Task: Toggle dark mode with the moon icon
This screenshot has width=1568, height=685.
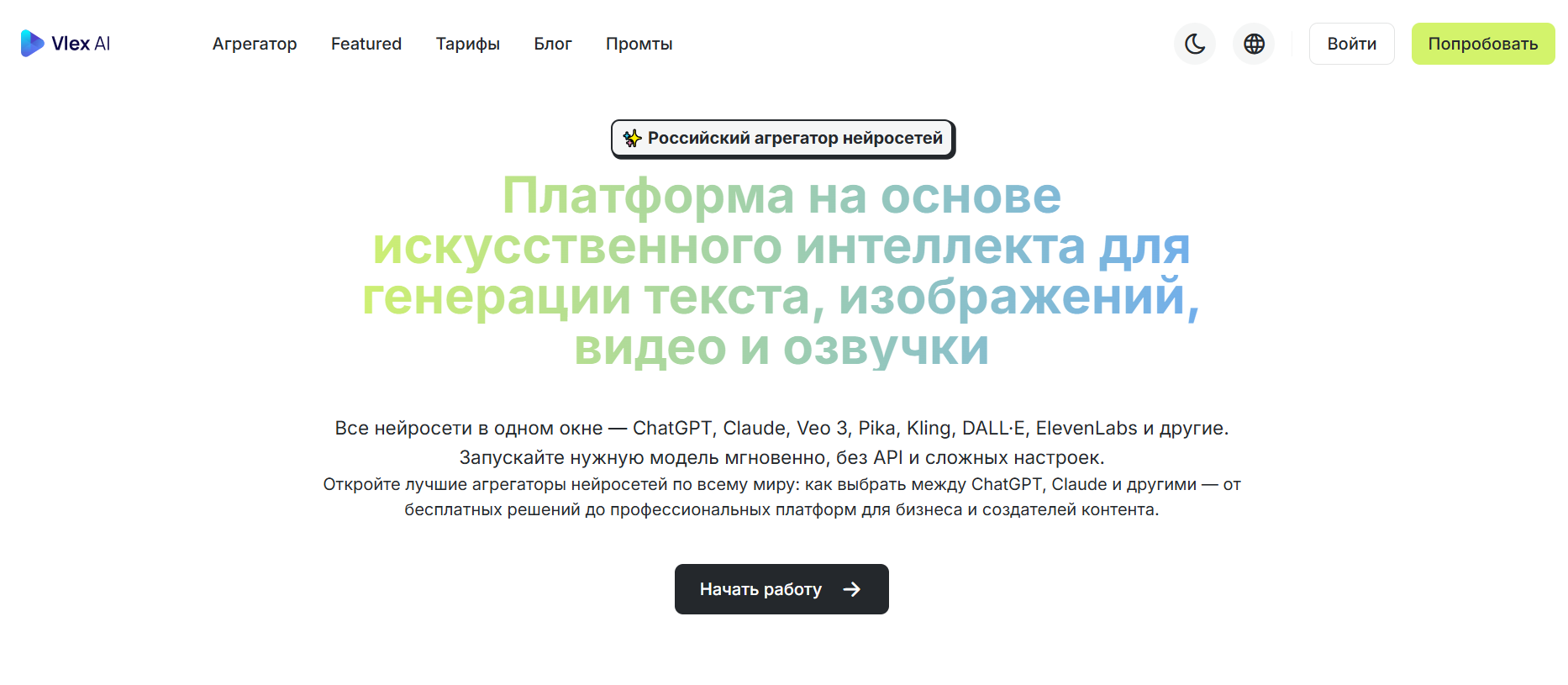Action: [1194, 44]
